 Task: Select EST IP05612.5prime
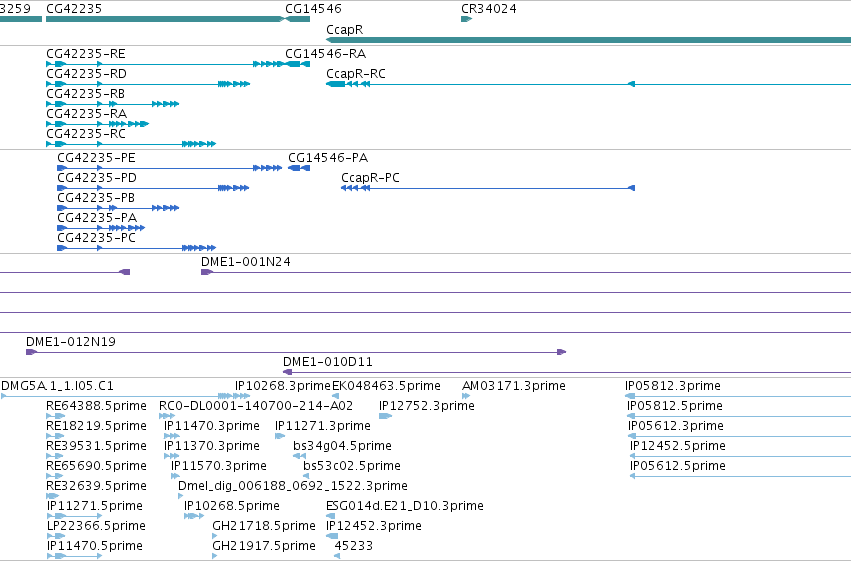click(678, 466)
